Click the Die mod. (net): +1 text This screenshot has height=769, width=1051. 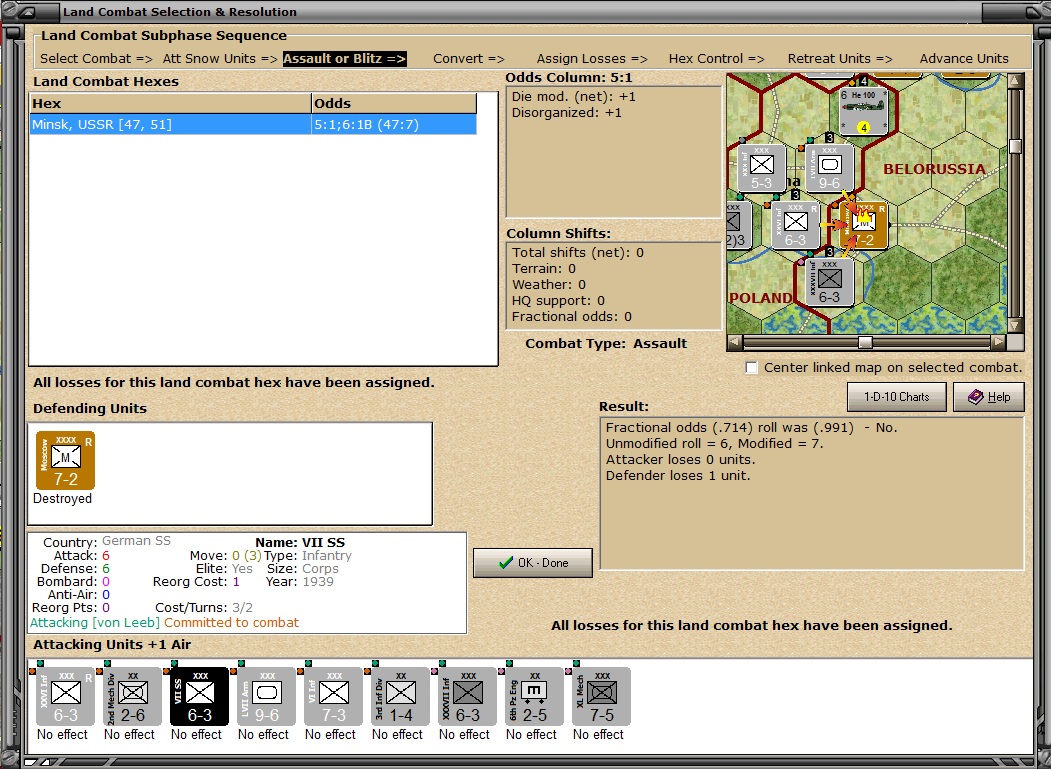[x=574, y=97]
